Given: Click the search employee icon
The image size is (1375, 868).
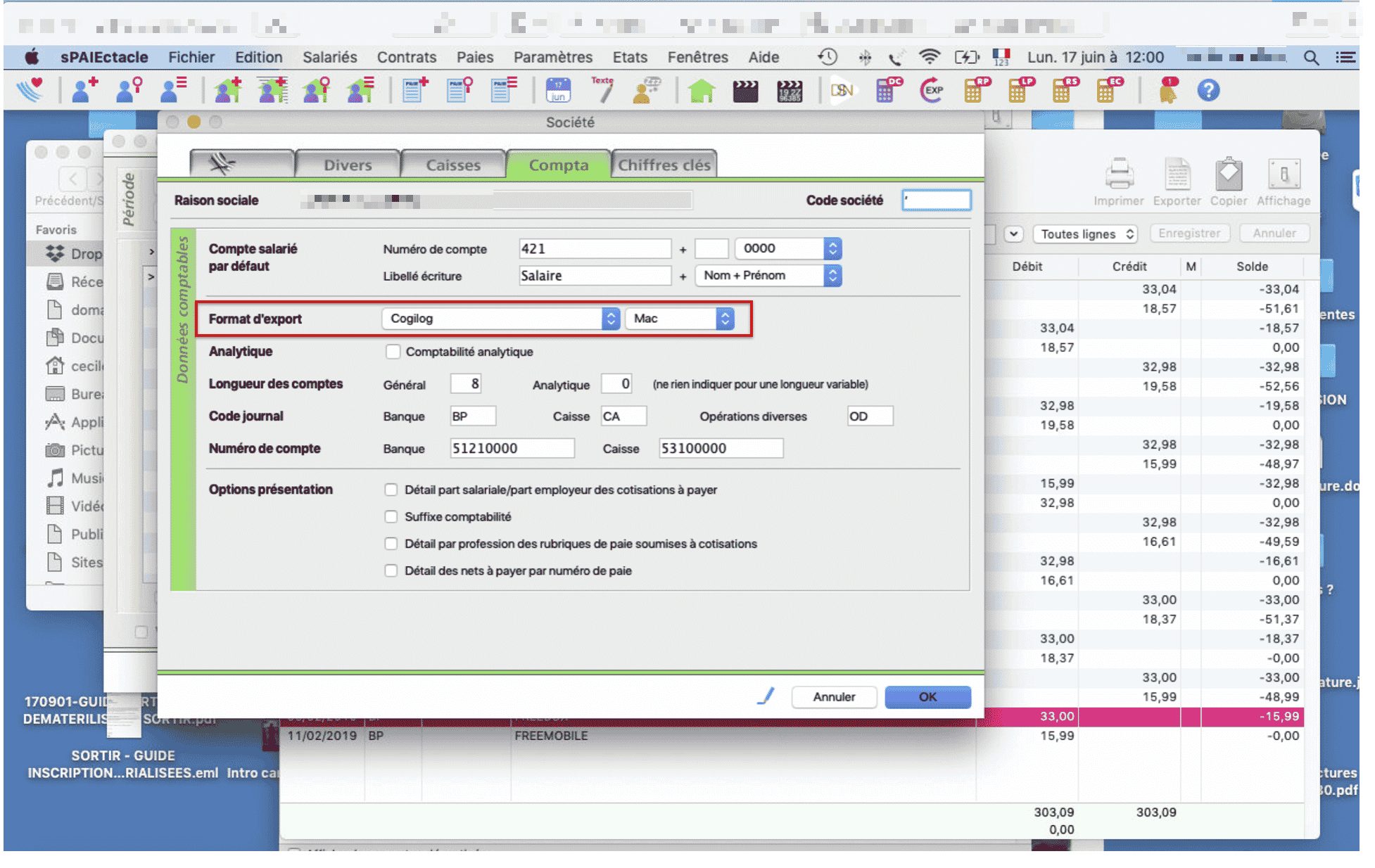Looking at the screenshot, I should pyautogui.click(x=129, y=90).
